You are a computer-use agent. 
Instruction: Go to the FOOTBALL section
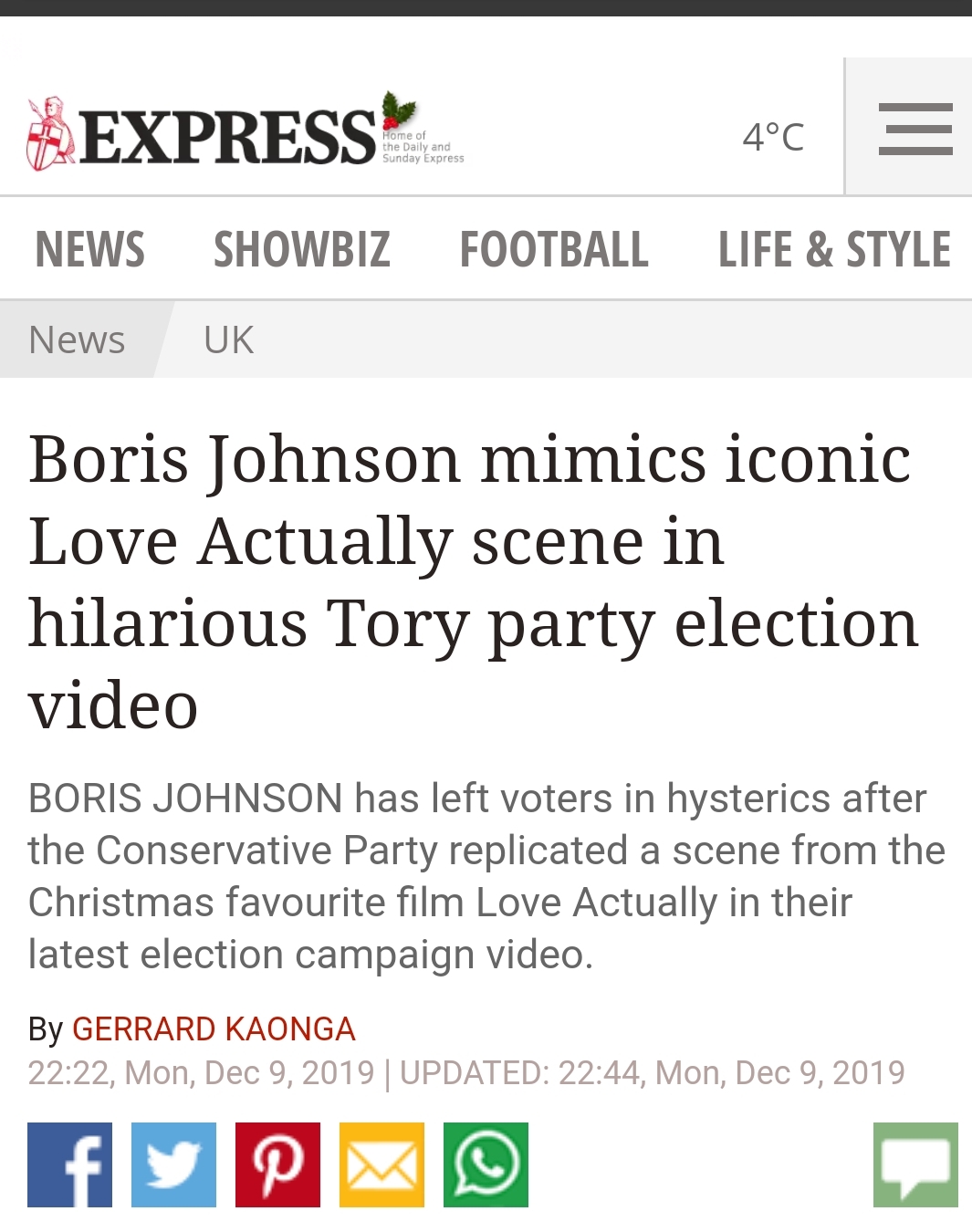pos(554,249)
